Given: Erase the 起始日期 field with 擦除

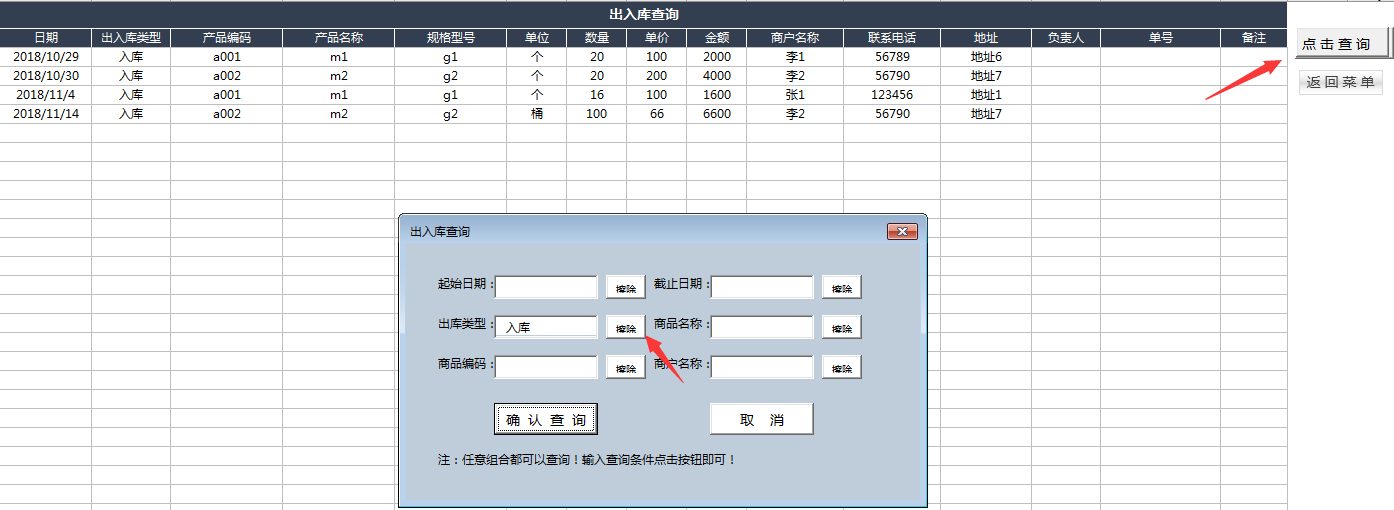Looking at the screenshot, I should click(x=626, y=288).
